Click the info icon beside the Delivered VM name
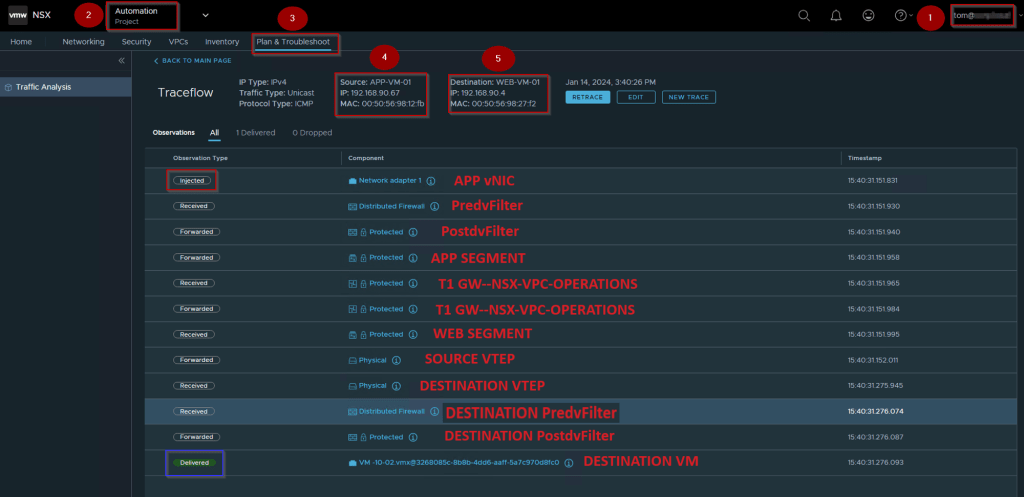 (568, 463)
